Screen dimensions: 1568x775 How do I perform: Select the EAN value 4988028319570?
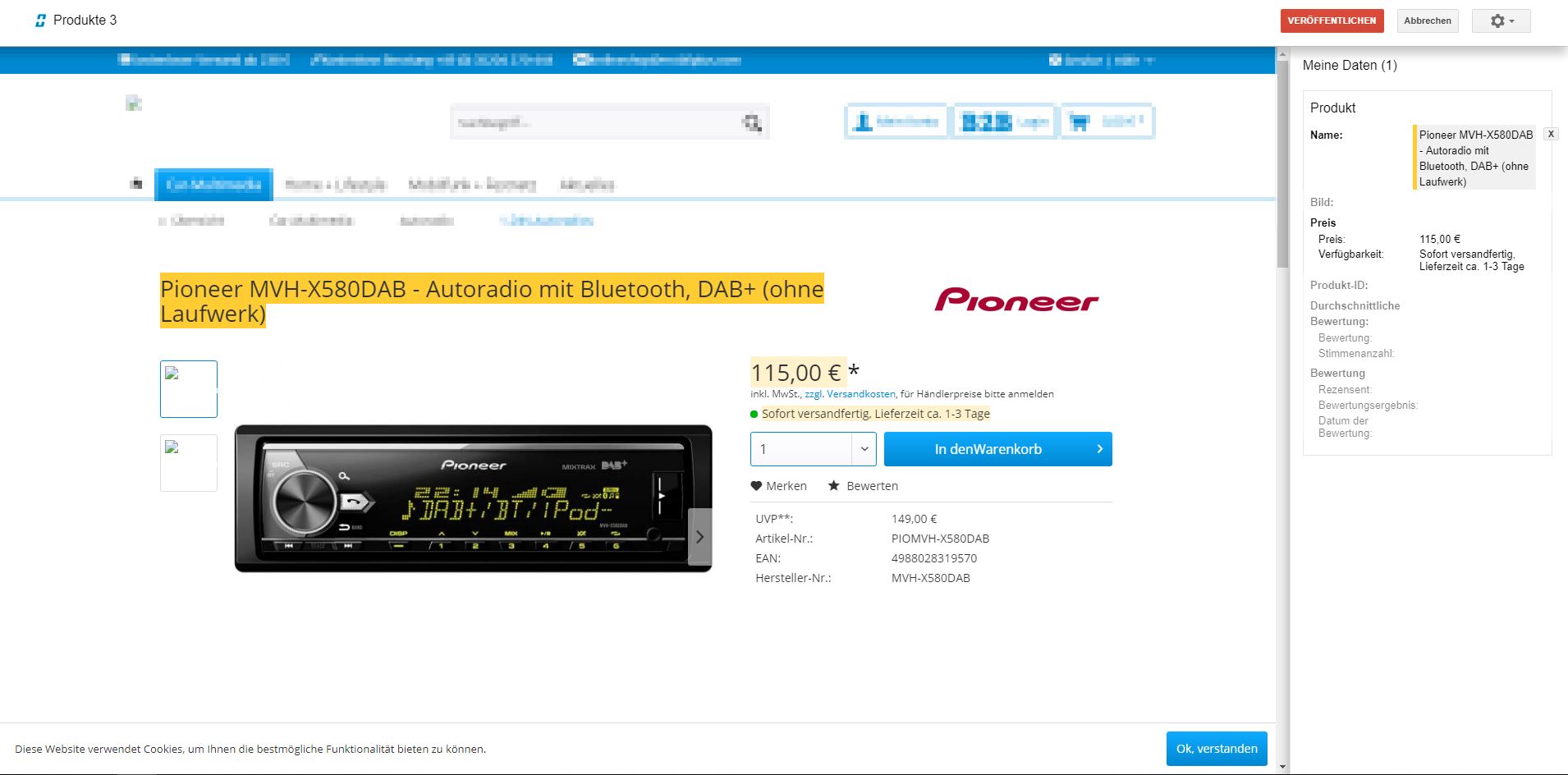tap(934, 558)
